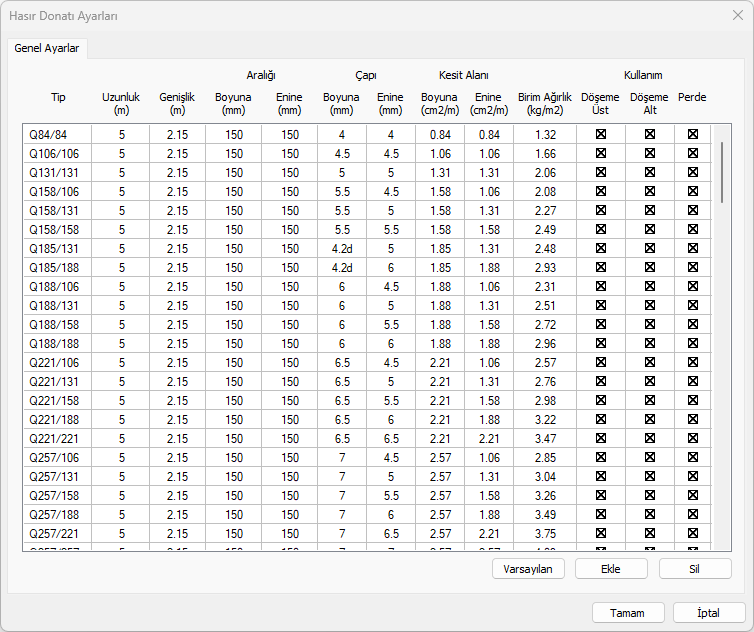Click Uzunluk cell of row Q158/158
Image resolution: width=754 pixels, height=632 pixels.
(x=122, y=229)
